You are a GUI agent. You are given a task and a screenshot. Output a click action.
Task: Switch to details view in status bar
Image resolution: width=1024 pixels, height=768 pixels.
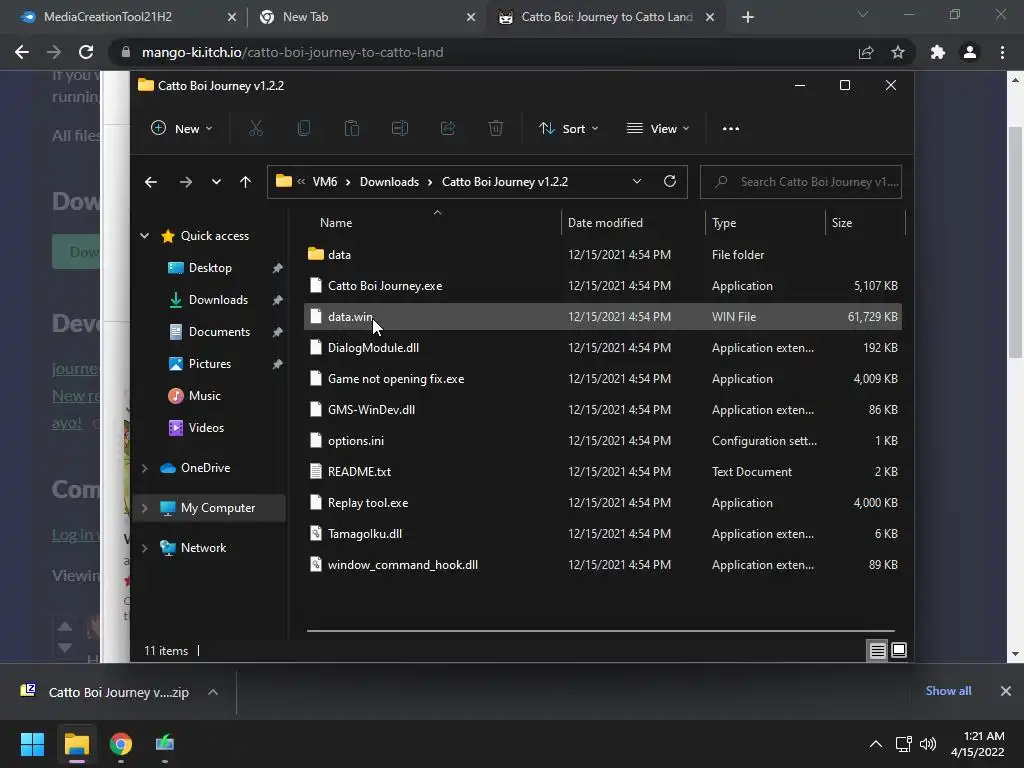(877, 650)
